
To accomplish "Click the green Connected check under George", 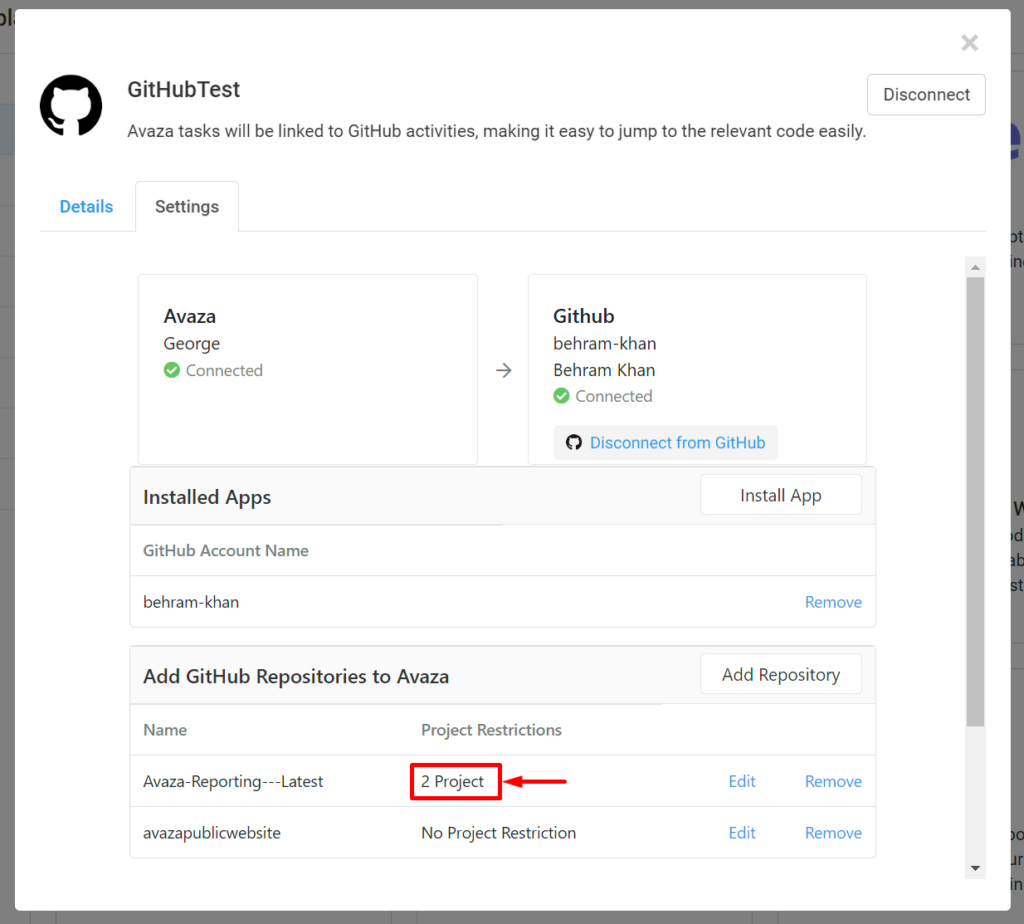I will [172, 370].
